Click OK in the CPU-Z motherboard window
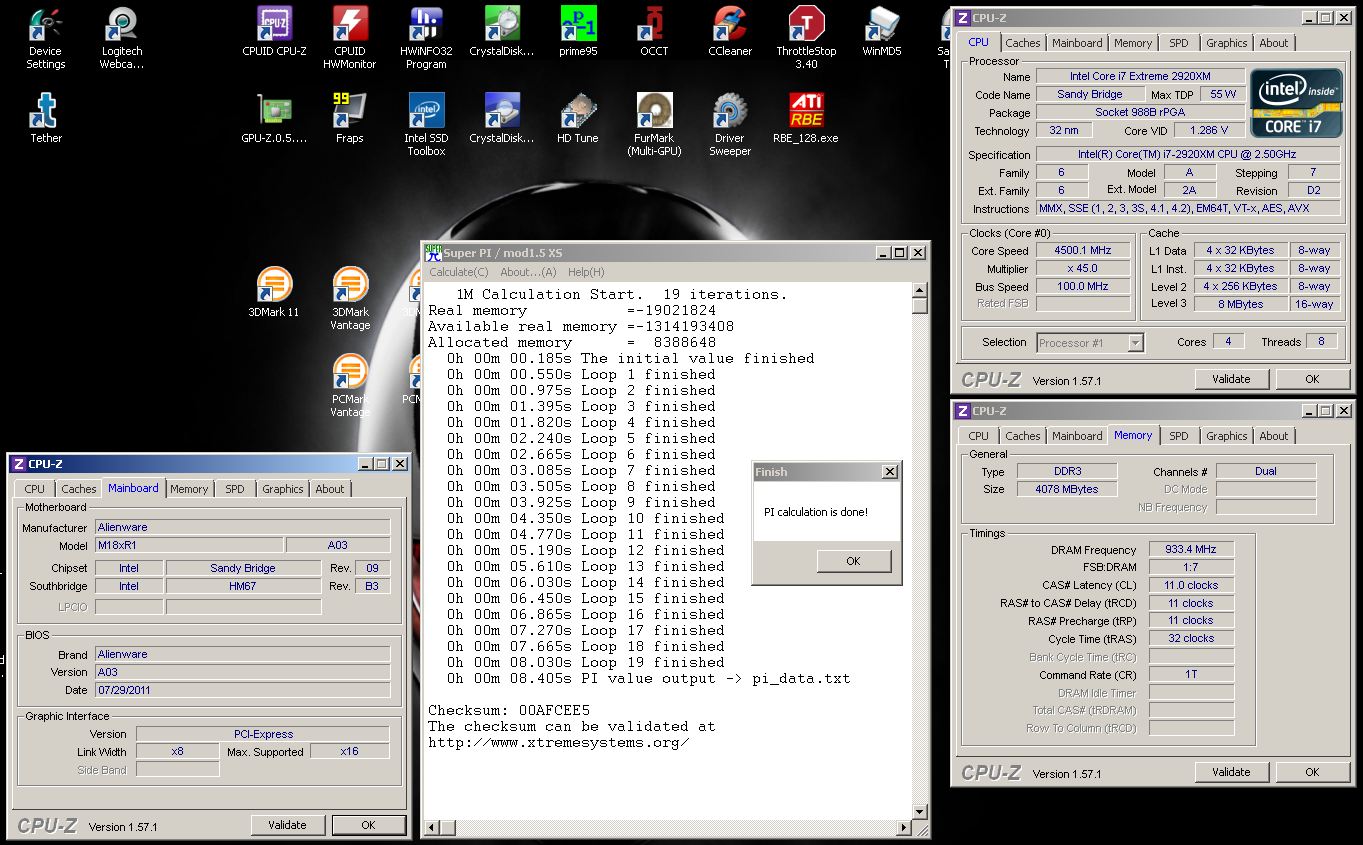 tap(368, 825)
